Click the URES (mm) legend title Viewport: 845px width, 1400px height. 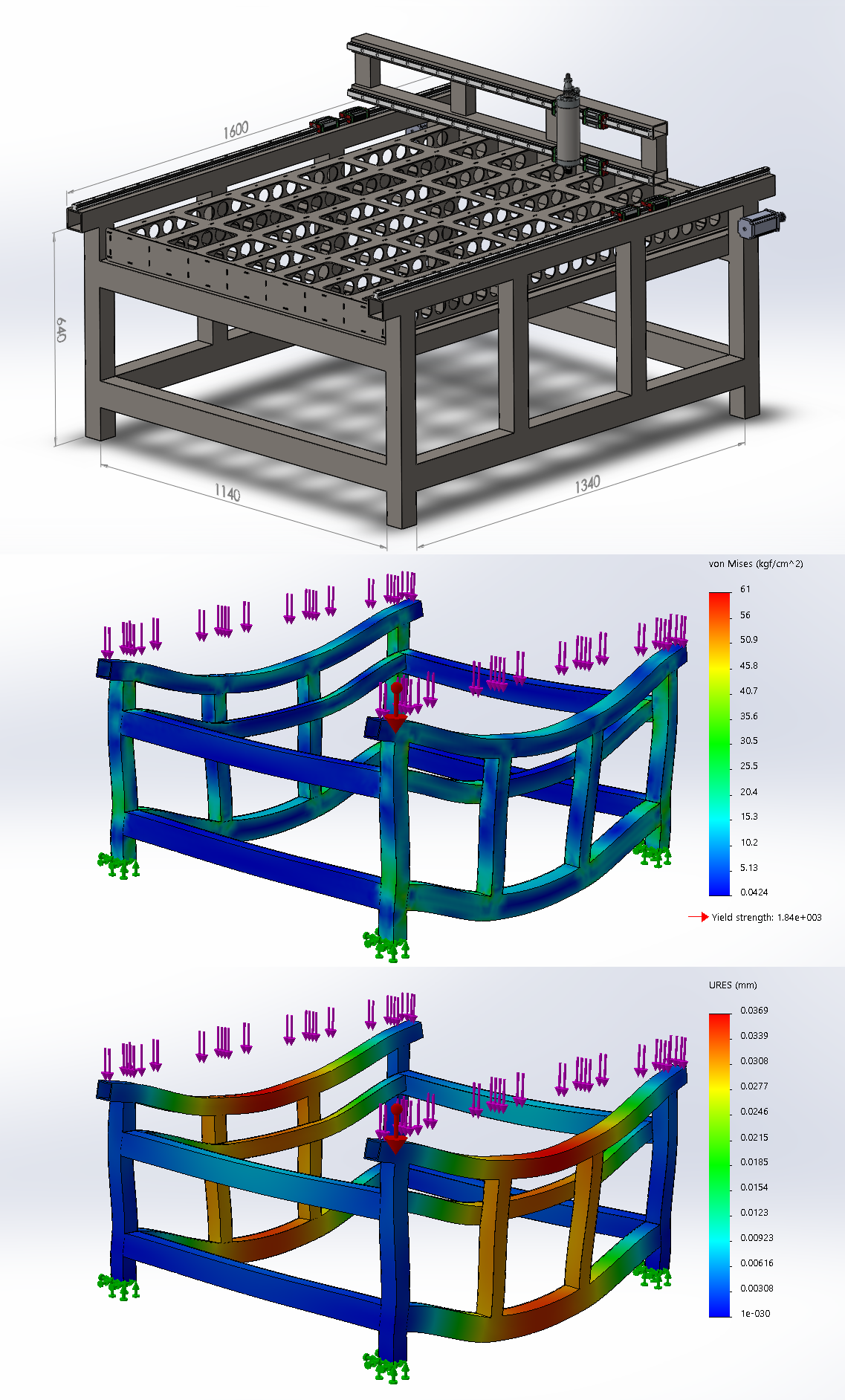[733, 985]
